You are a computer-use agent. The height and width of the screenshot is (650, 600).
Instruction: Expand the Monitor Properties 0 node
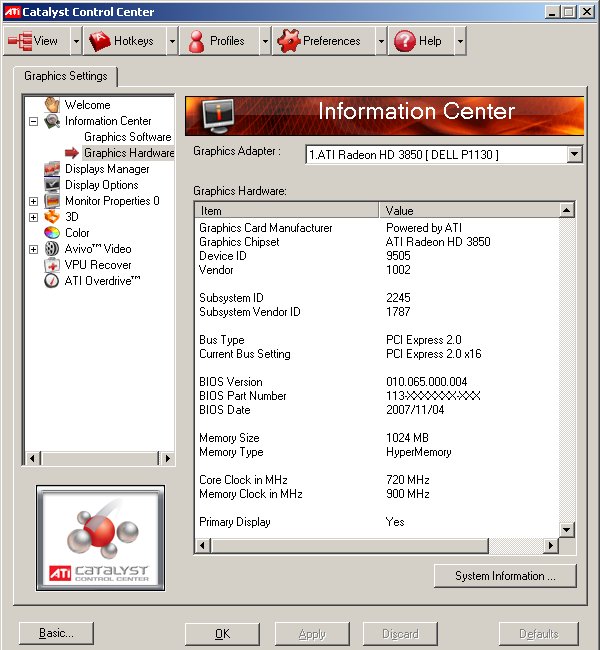[x=34, y=201]
